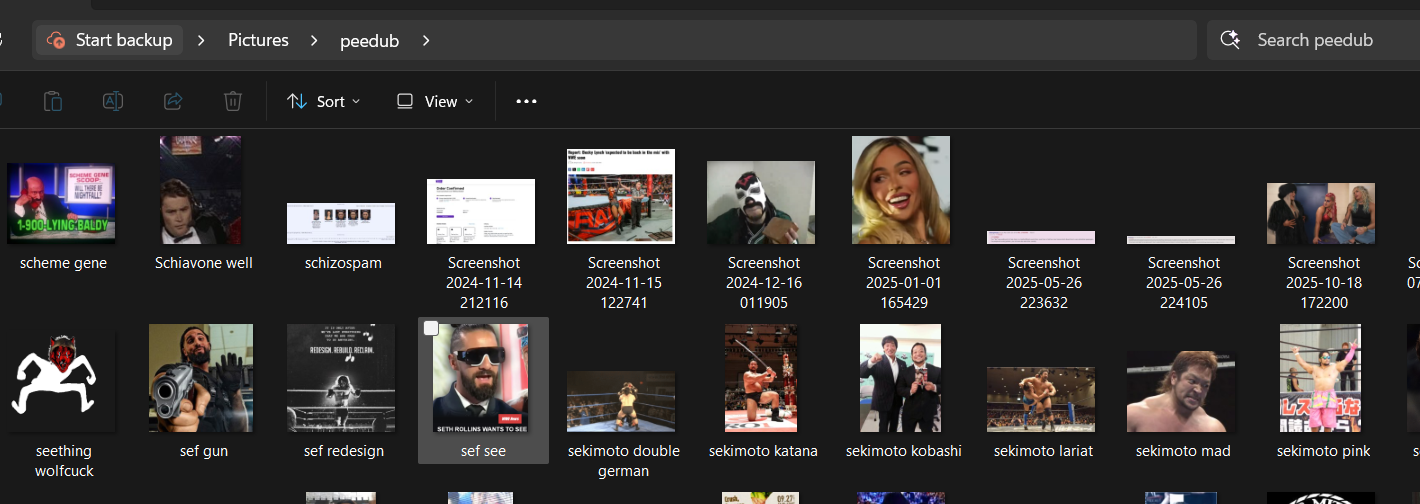Click the Paste clipboard icon
The height and width of the screenshot is (504, 1420).
(x=53, y=101)
